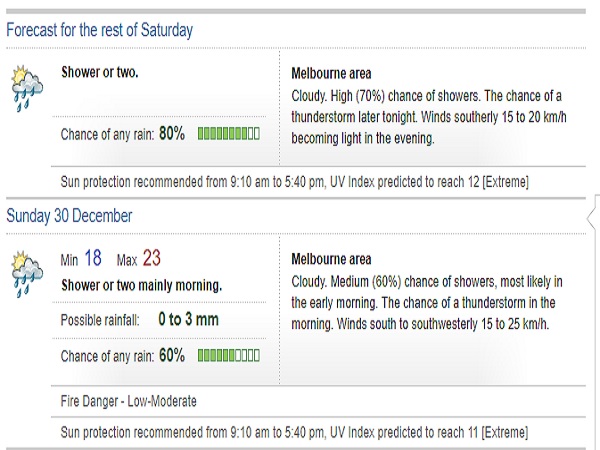Click the Min 18 temperature value
This screenshot has height=450, width=600.
coord(92,259)
